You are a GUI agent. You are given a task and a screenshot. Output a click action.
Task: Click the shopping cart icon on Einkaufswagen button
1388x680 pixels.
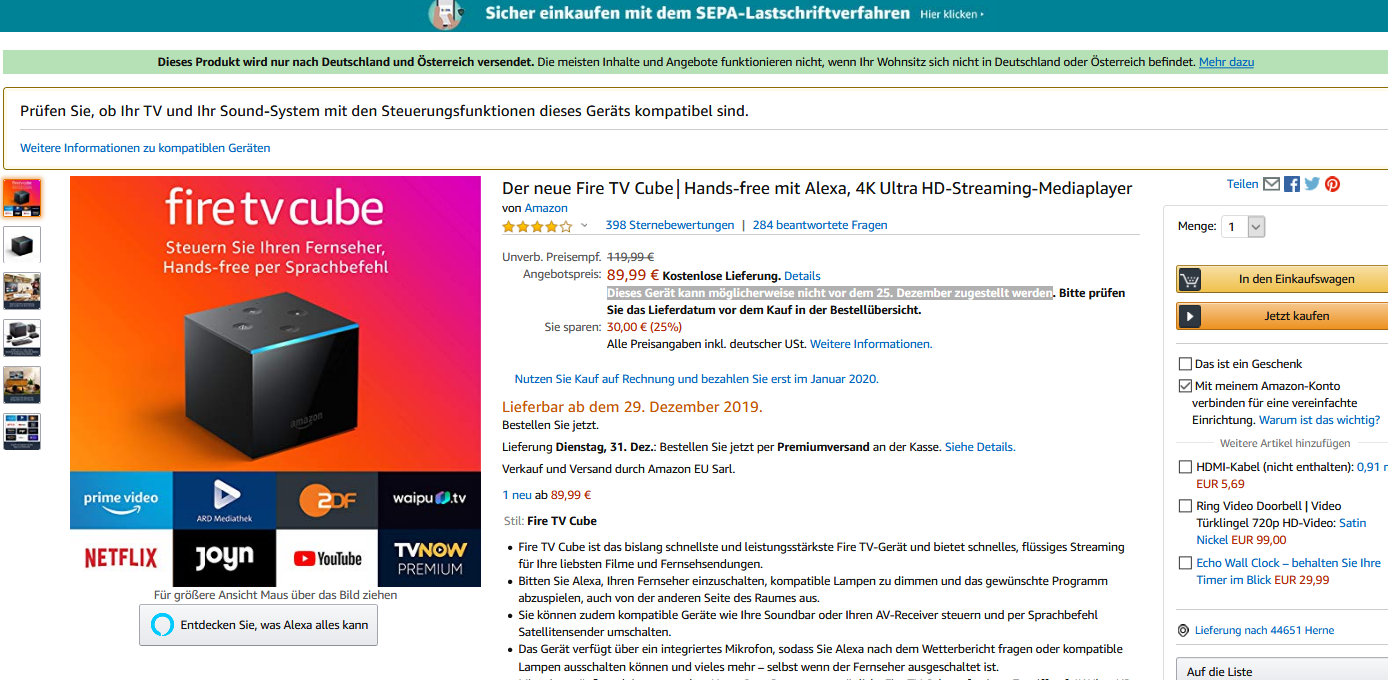(x=1189, y=279)
